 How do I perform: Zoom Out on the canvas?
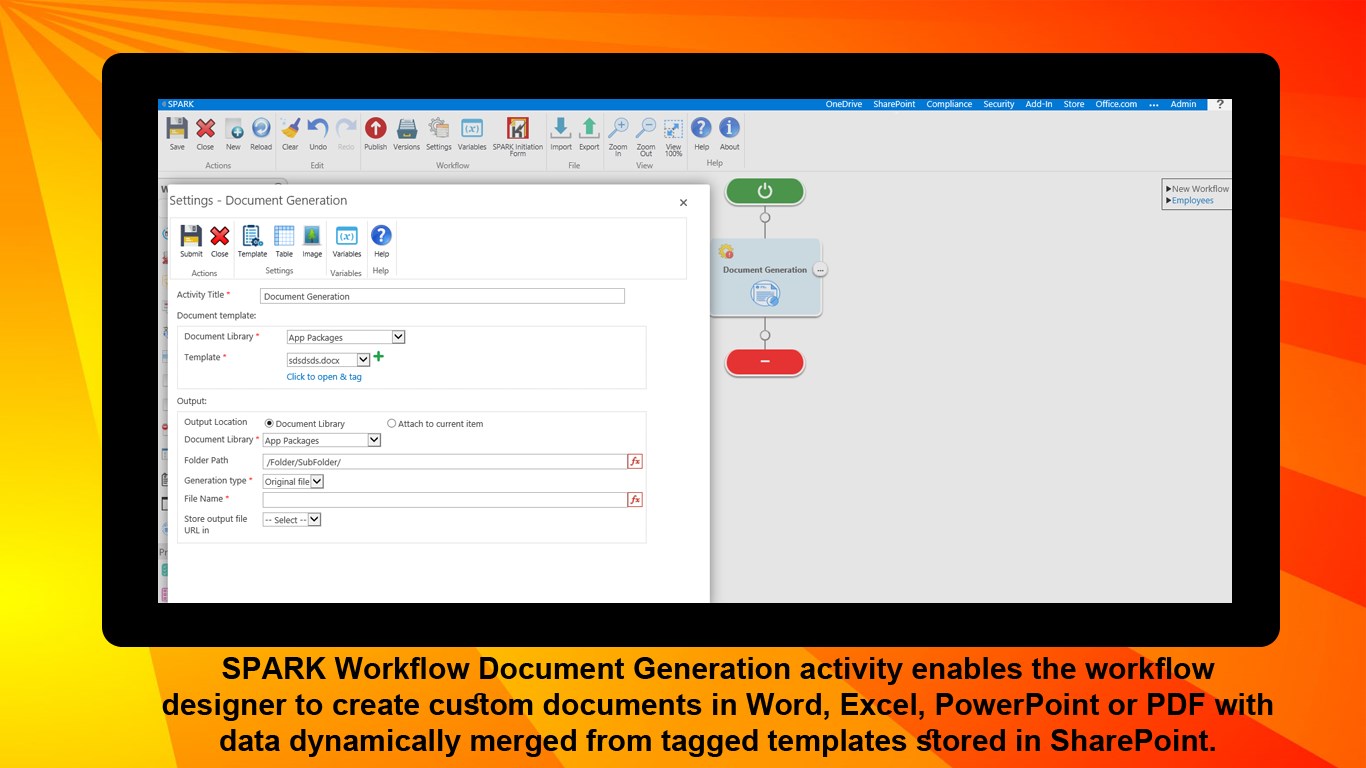pos(646,136)
